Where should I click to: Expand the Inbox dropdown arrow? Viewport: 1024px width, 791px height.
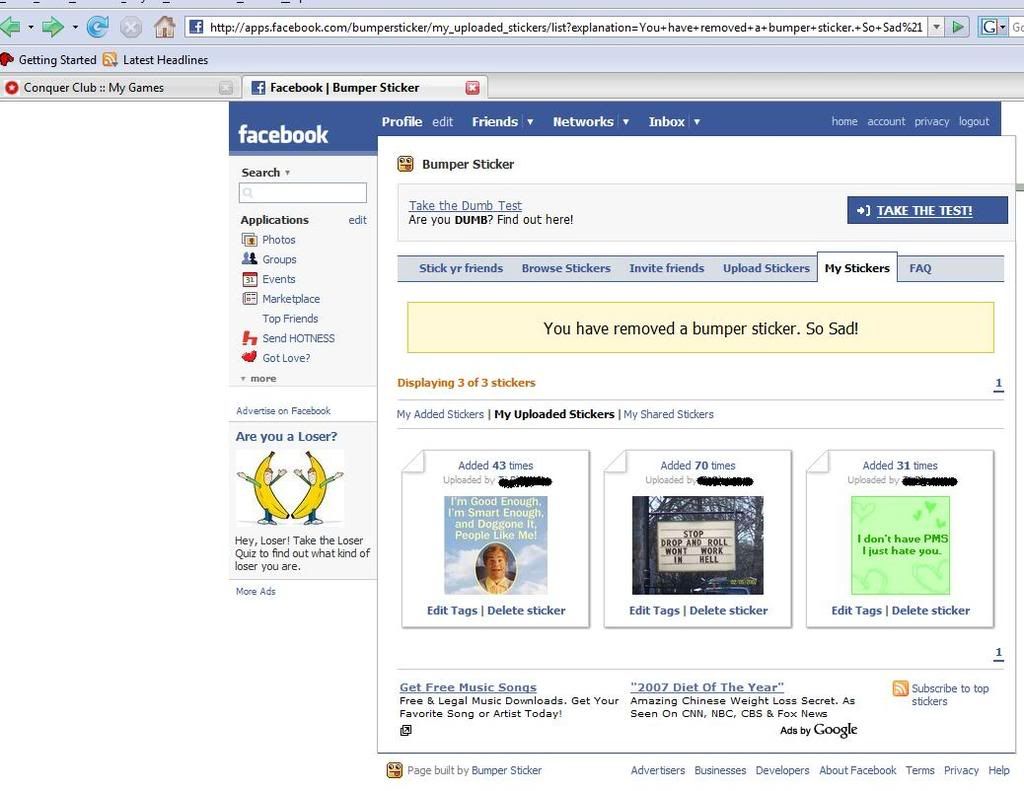coord(697,122)
